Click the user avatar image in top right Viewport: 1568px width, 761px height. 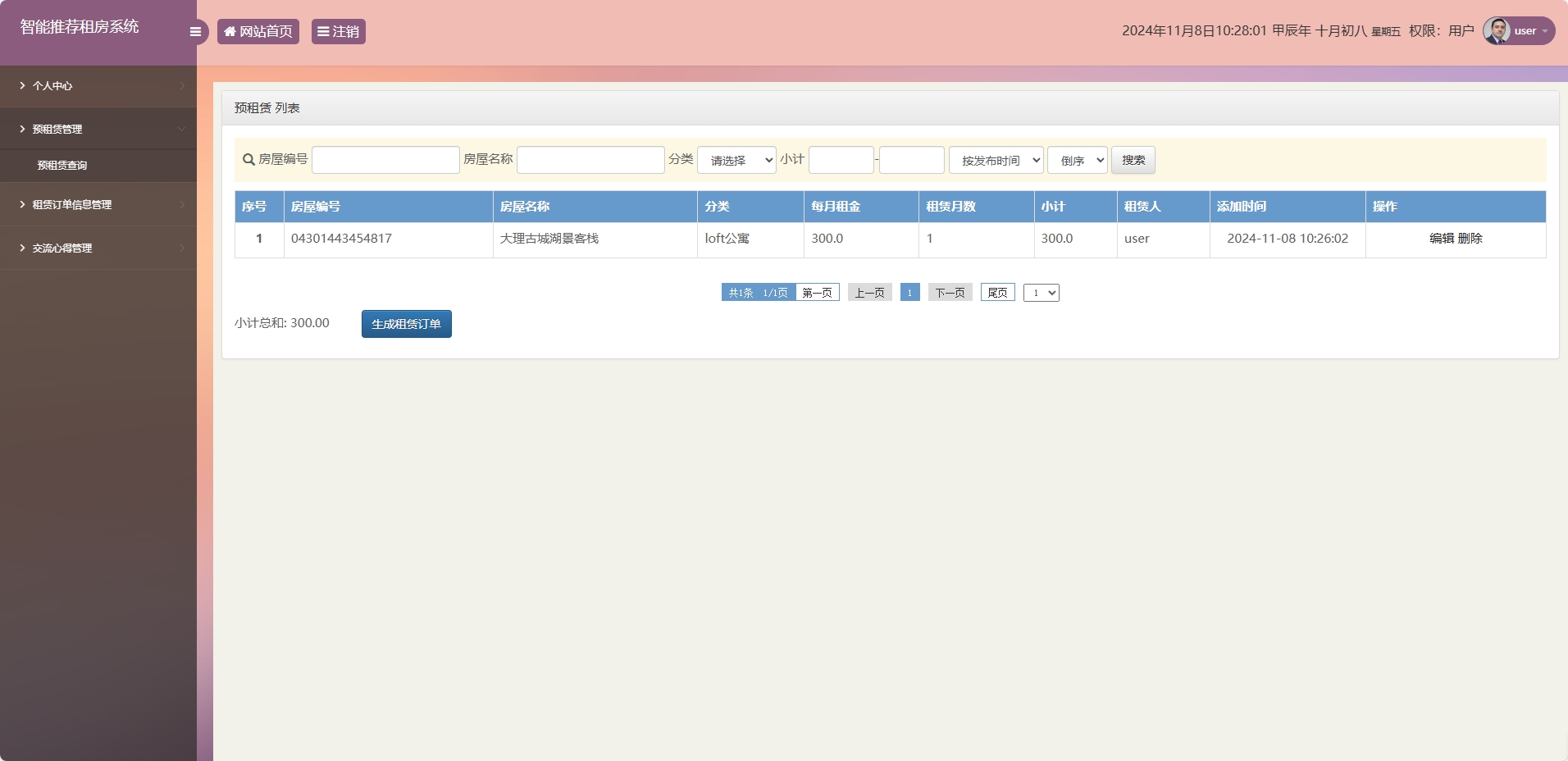click(x=1497, y=30)
